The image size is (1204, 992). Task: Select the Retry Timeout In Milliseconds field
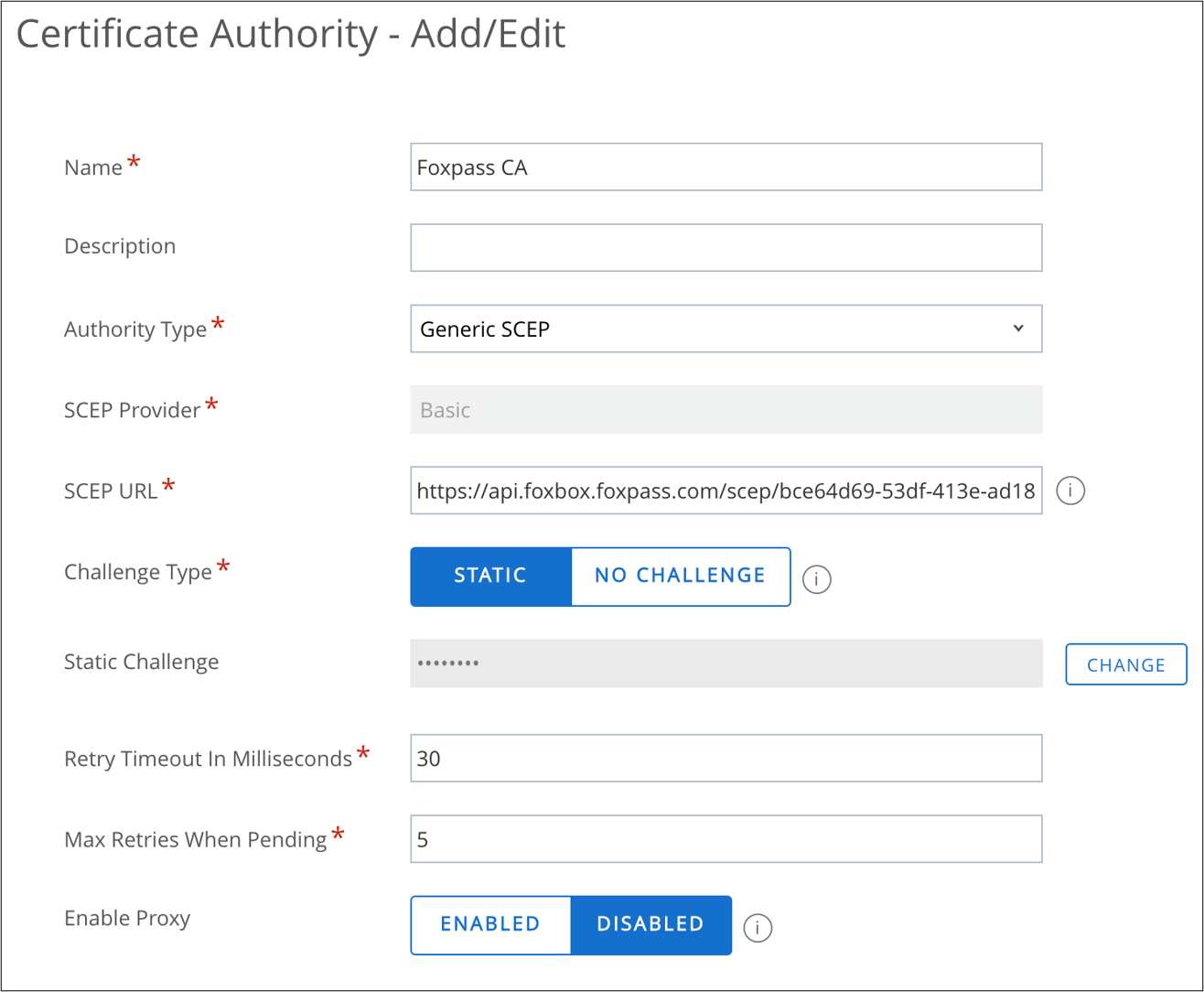point(726,759)
